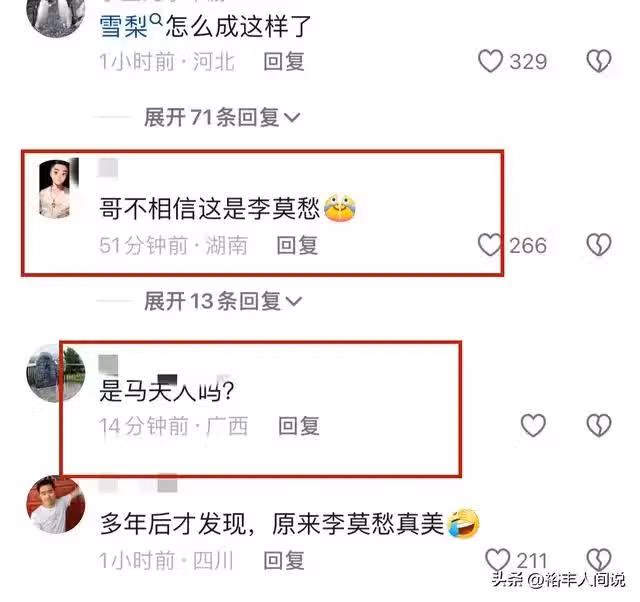Like the 李莫愁 comment with 266 likes
The width and height of the screenshot is (640, 602).
click(490, 245)
